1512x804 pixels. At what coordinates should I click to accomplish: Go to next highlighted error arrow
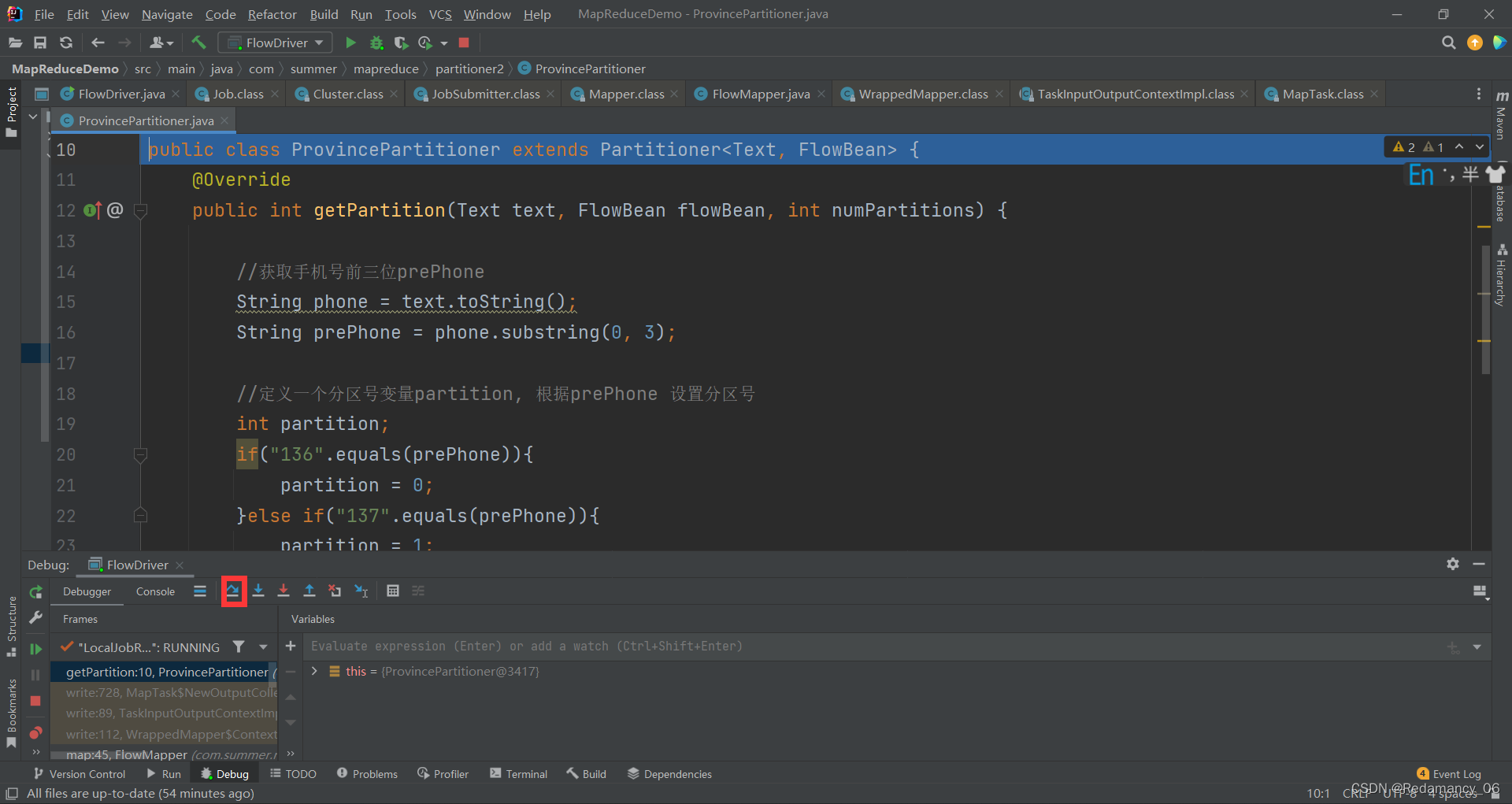coord(1480,147)
